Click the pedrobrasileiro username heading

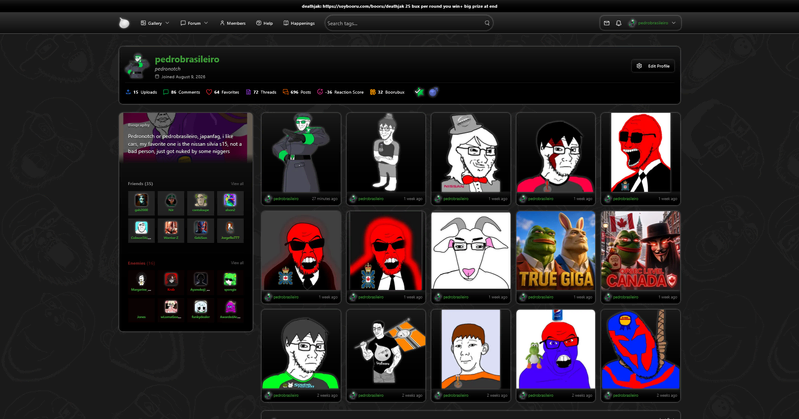[187, 59]
